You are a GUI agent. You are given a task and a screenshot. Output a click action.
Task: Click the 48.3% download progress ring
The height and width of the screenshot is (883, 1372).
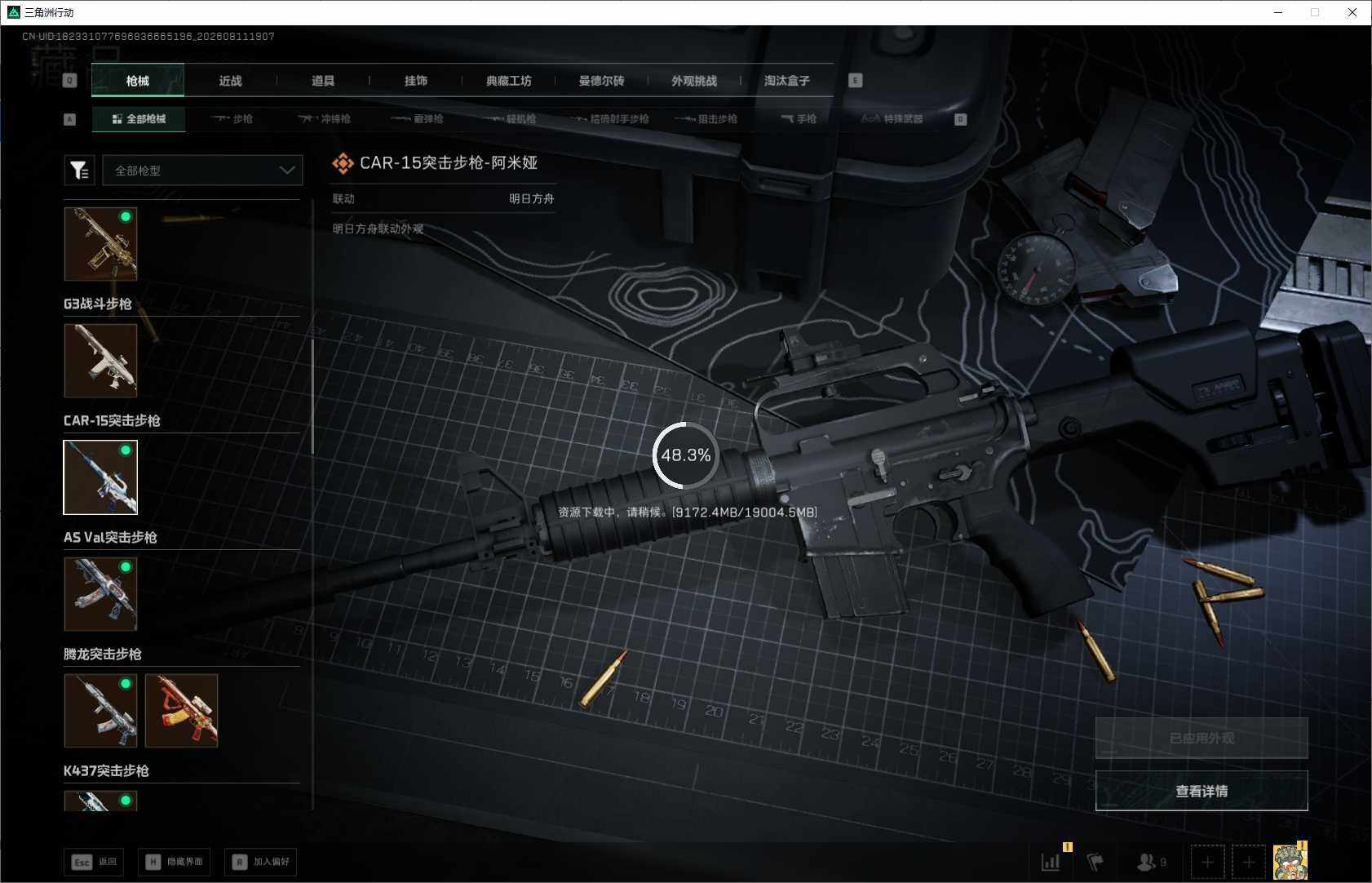click(686, 455)
